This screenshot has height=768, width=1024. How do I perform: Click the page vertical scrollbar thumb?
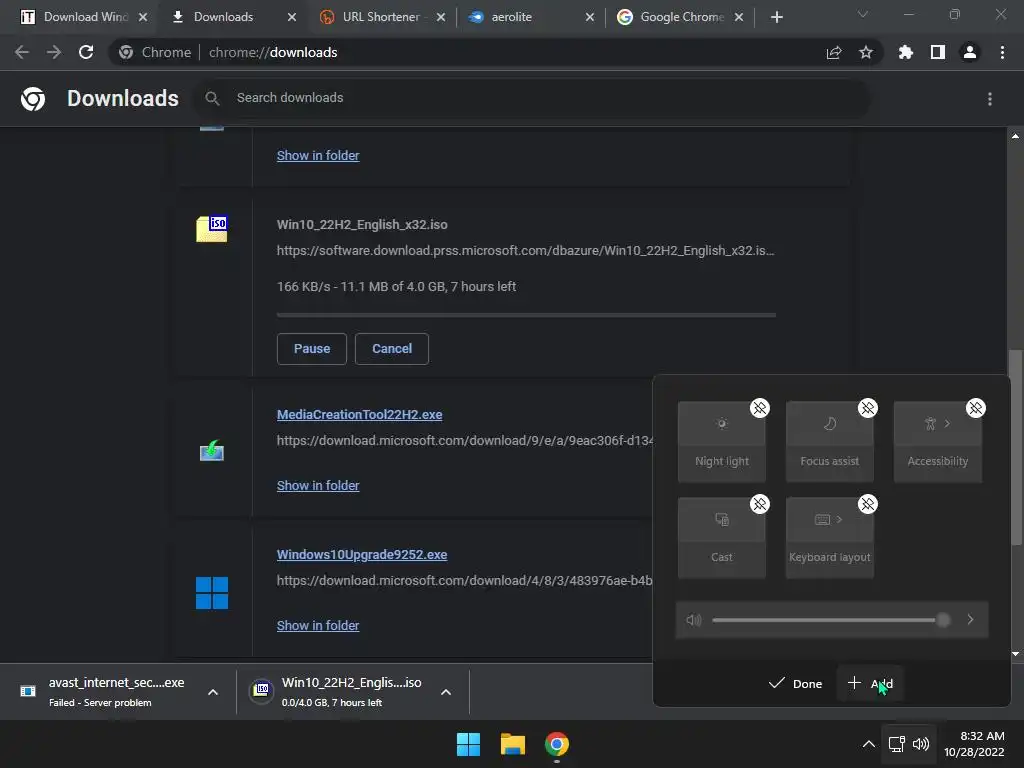(1016, 448)
